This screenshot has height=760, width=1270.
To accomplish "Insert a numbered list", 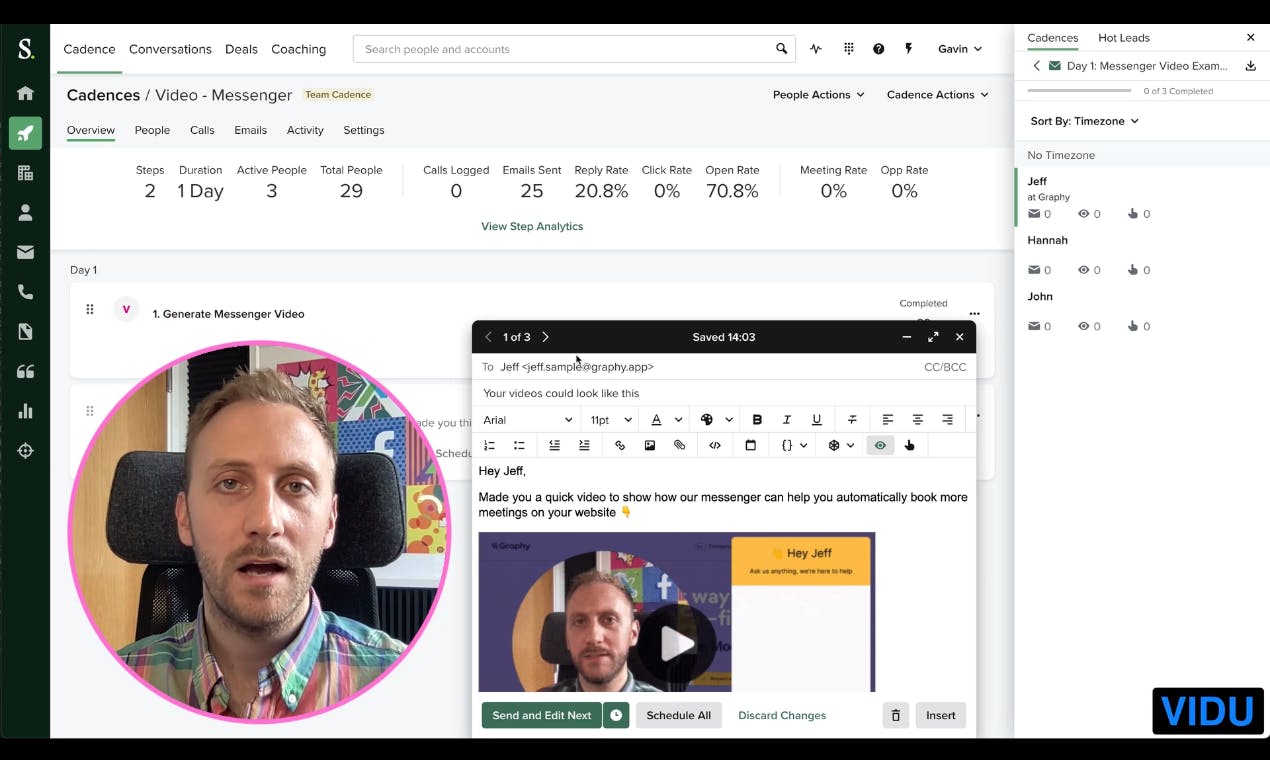I will 489,445.
